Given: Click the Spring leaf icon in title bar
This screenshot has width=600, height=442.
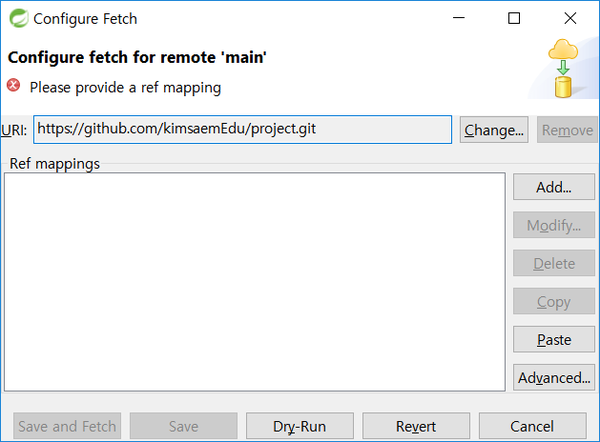Looking at the screenshot, I should [19, 18].
